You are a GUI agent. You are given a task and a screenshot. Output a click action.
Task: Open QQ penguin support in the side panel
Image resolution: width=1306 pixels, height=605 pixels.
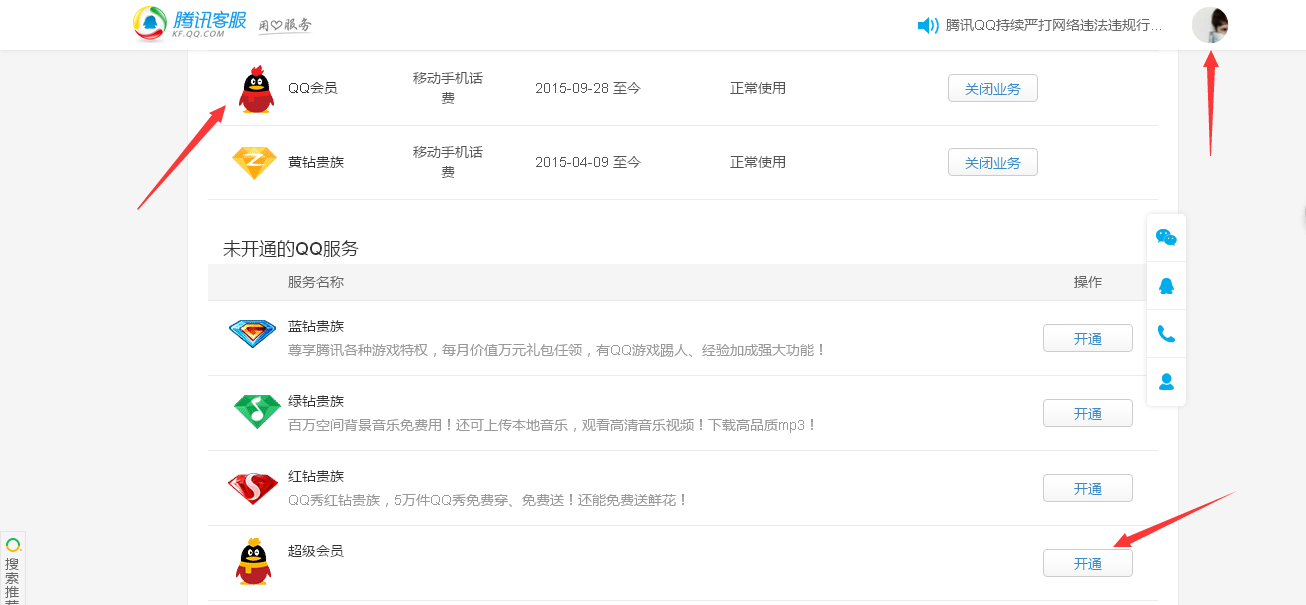pyautogui.click(x=1166, y=286)
